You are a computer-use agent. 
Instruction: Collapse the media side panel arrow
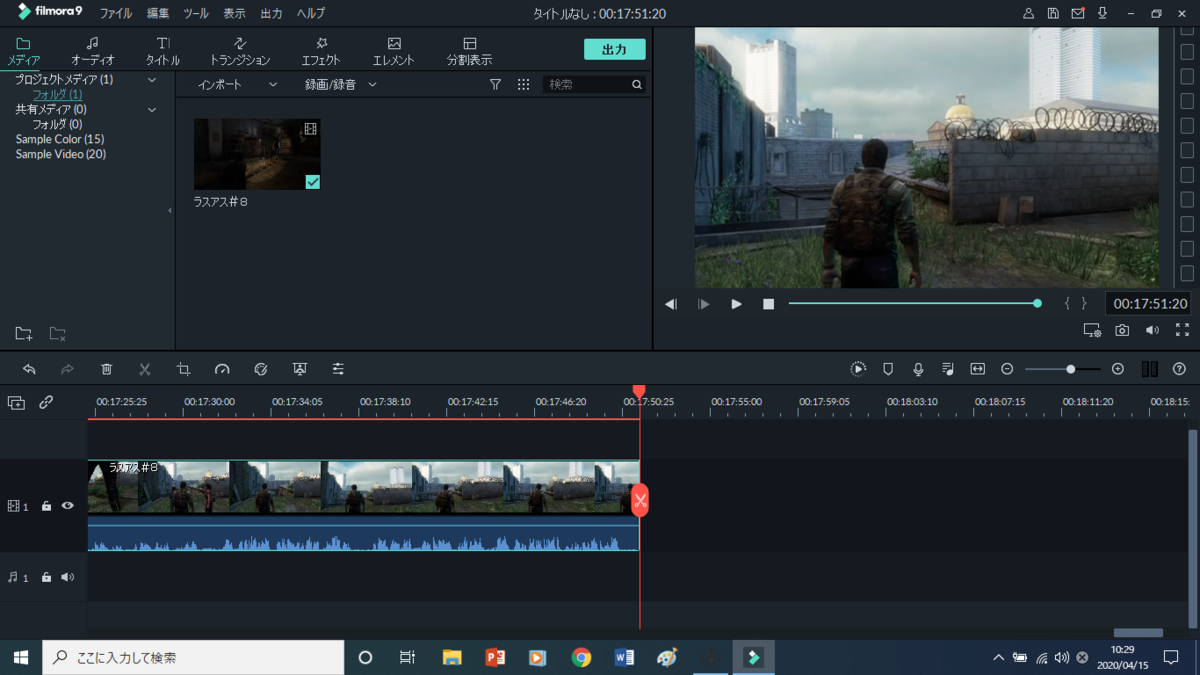(x=169, y=211)
